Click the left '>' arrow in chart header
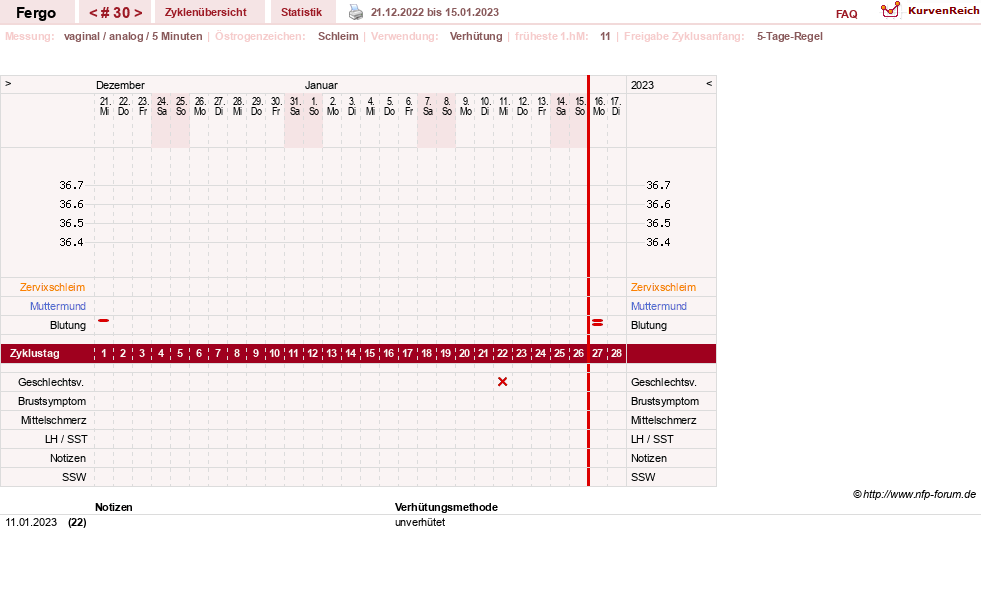Viewport: 981px width, 606px height. (8, 83)
